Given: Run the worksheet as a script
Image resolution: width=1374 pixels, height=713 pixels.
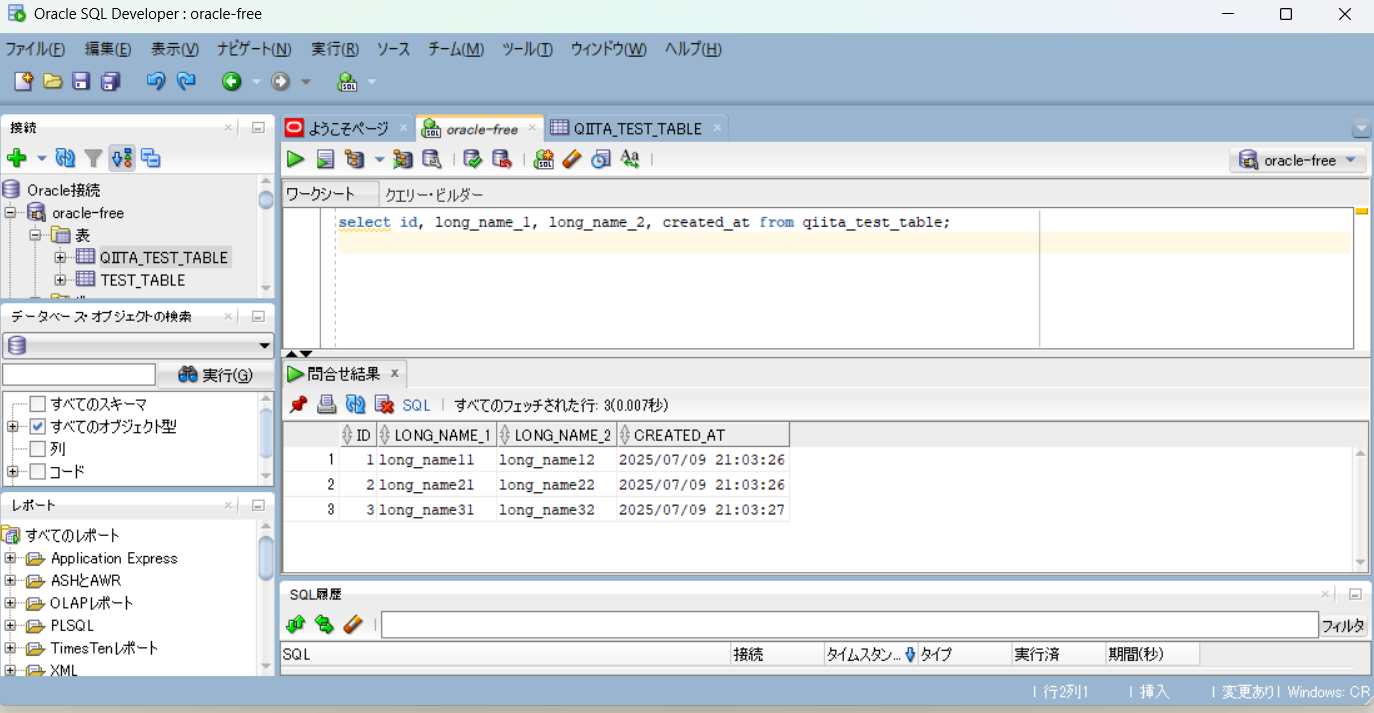Looking at the screenshot, I should coord(325,158).
